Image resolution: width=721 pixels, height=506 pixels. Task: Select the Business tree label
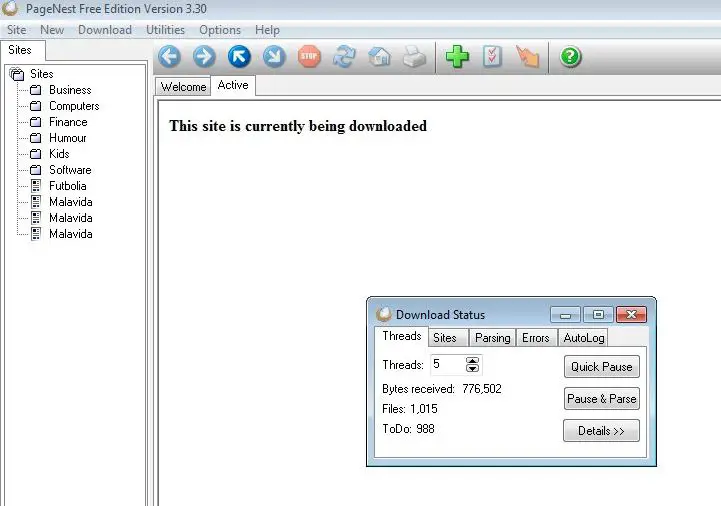point(70,90)
